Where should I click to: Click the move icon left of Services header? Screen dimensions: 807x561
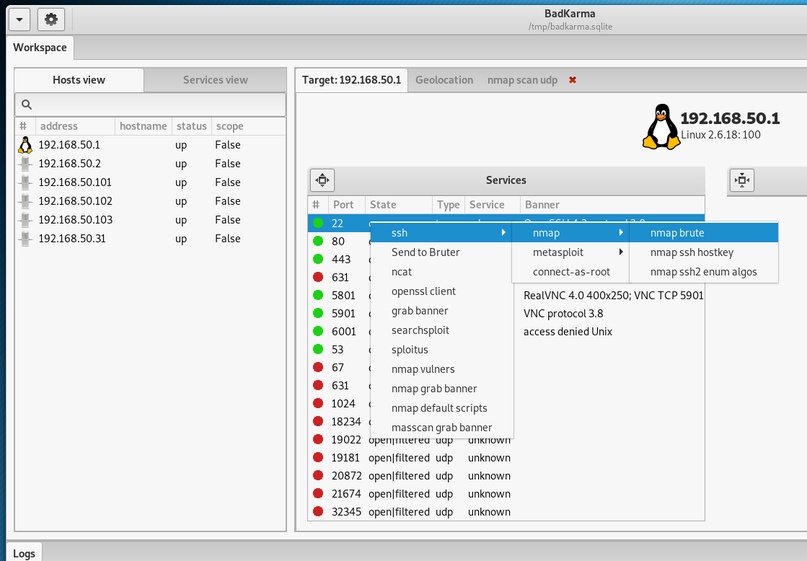pos(322,180)
